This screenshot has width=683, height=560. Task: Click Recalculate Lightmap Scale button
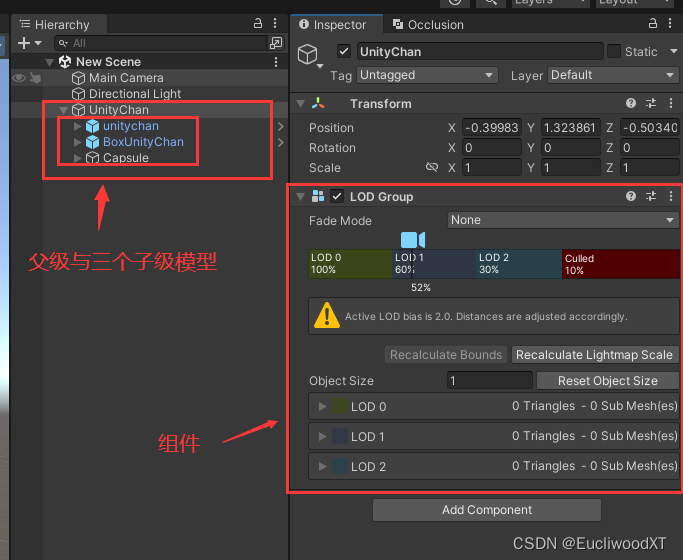coord(595,355)
